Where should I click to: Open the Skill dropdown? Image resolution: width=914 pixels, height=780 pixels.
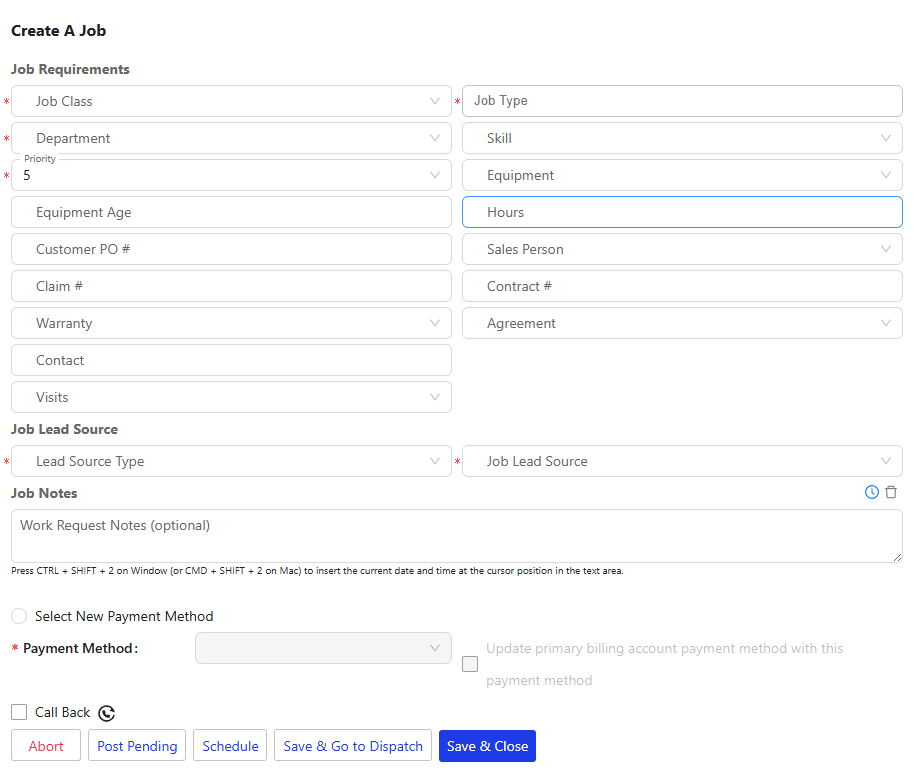coord(682,138)
